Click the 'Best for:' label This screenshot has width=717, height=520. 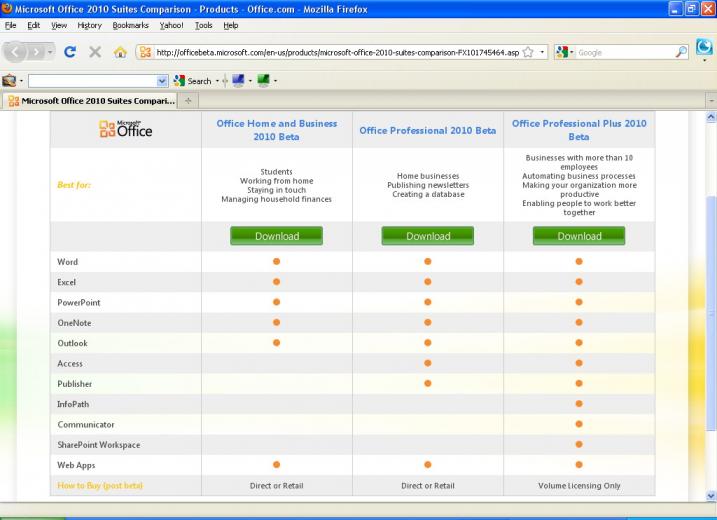74,185
